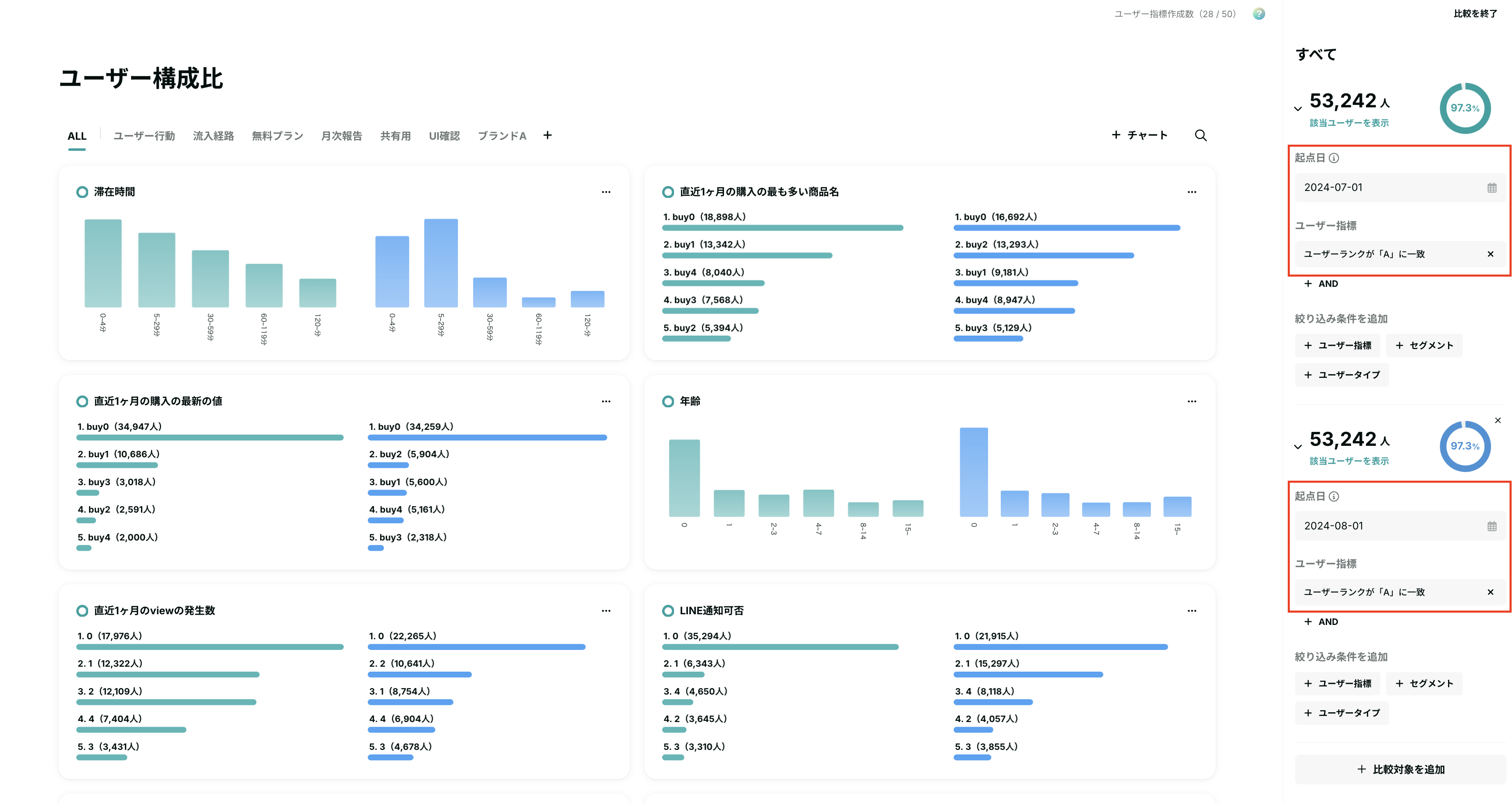This screenshot has width=1512, height=804.
Task: Click info icon beside second 起点日 label
Action: (1334, 497)
